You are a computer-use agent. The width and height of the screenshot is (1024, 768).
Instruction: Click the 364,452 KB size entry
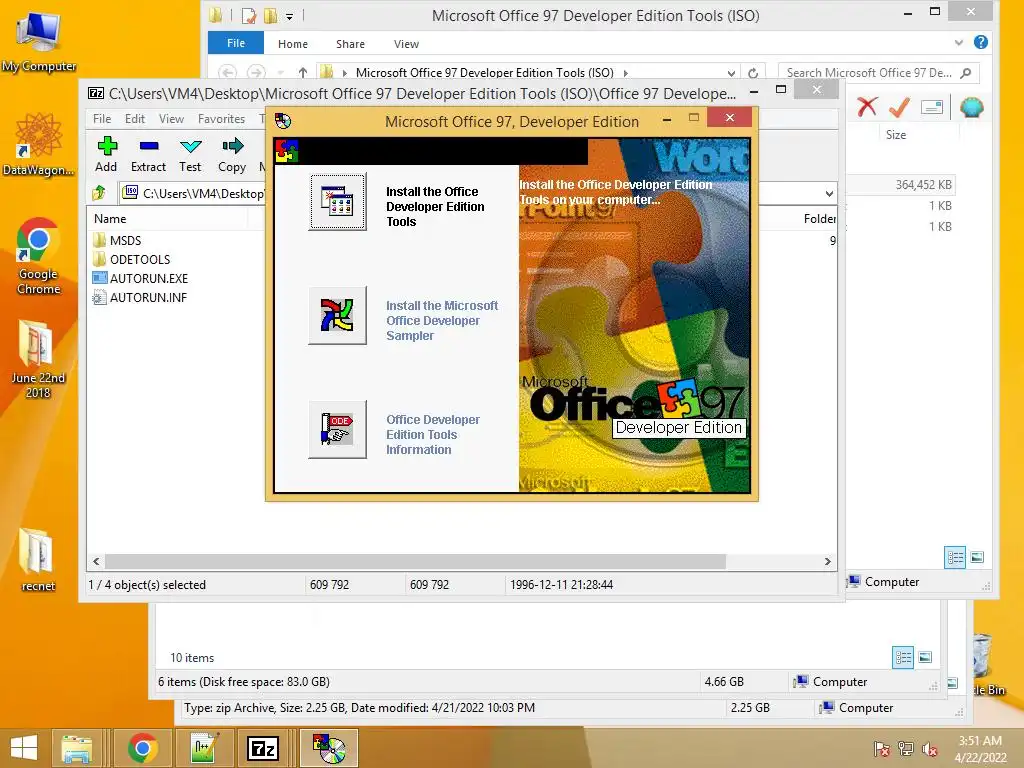coord(923,185)
